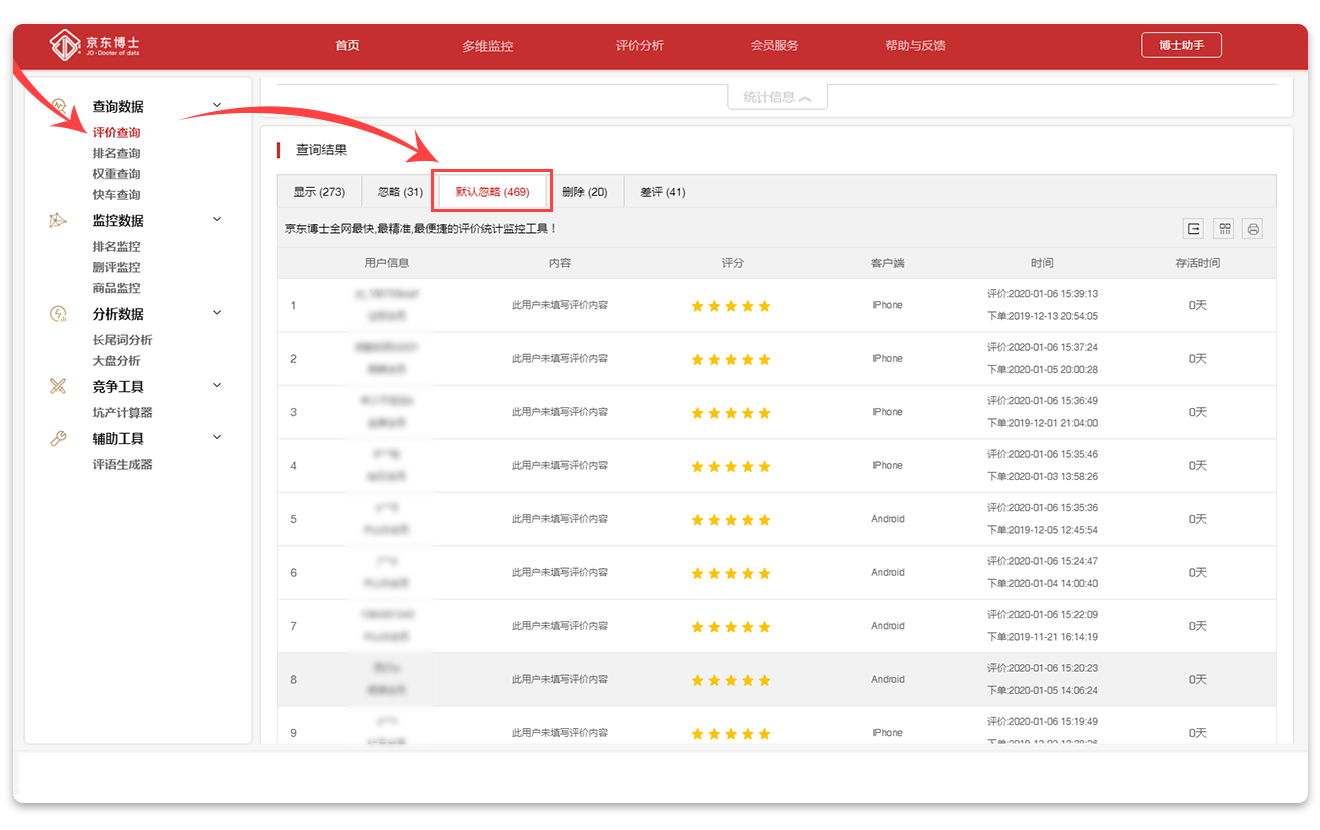The width and height of the screenshot is (1320, 830).
Task: Collapse the 查询数据 section chevron
Action: click(218, 106)
